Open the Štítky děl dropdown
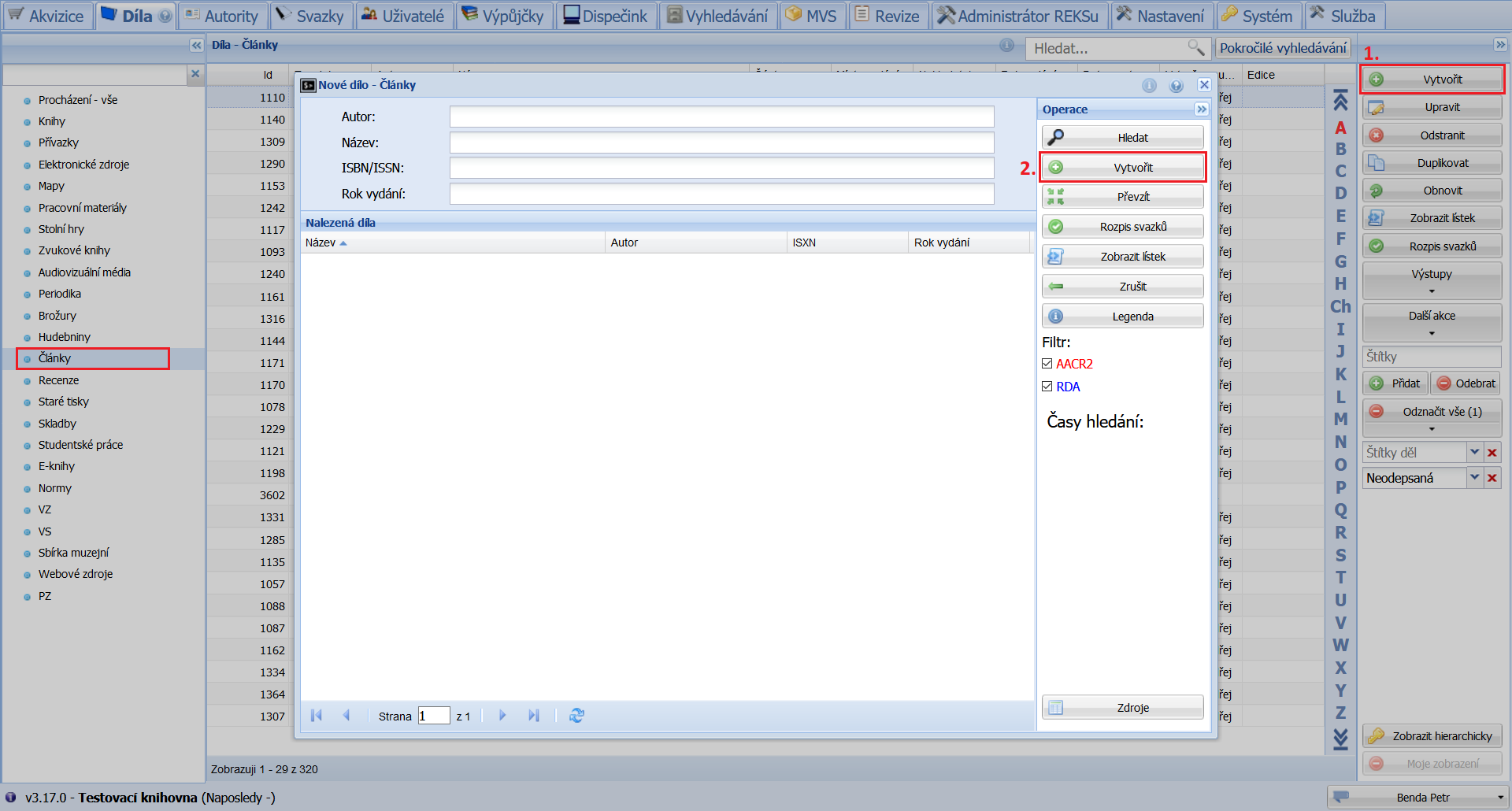 point(1474,453)
